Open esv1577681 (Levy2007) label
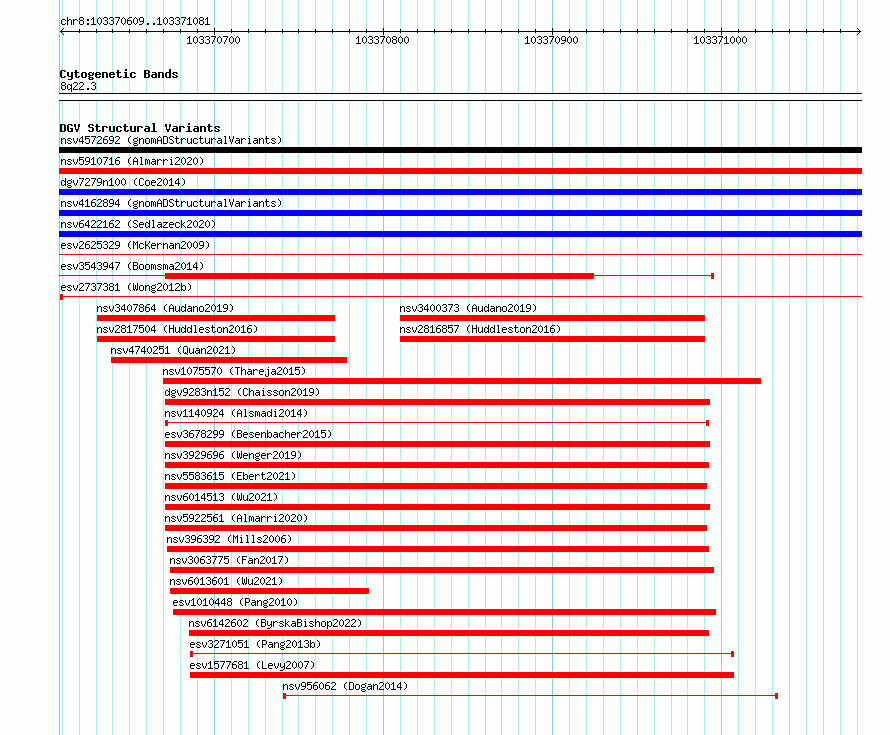This screenshot has height=735, width=890. tap(253, 665)
